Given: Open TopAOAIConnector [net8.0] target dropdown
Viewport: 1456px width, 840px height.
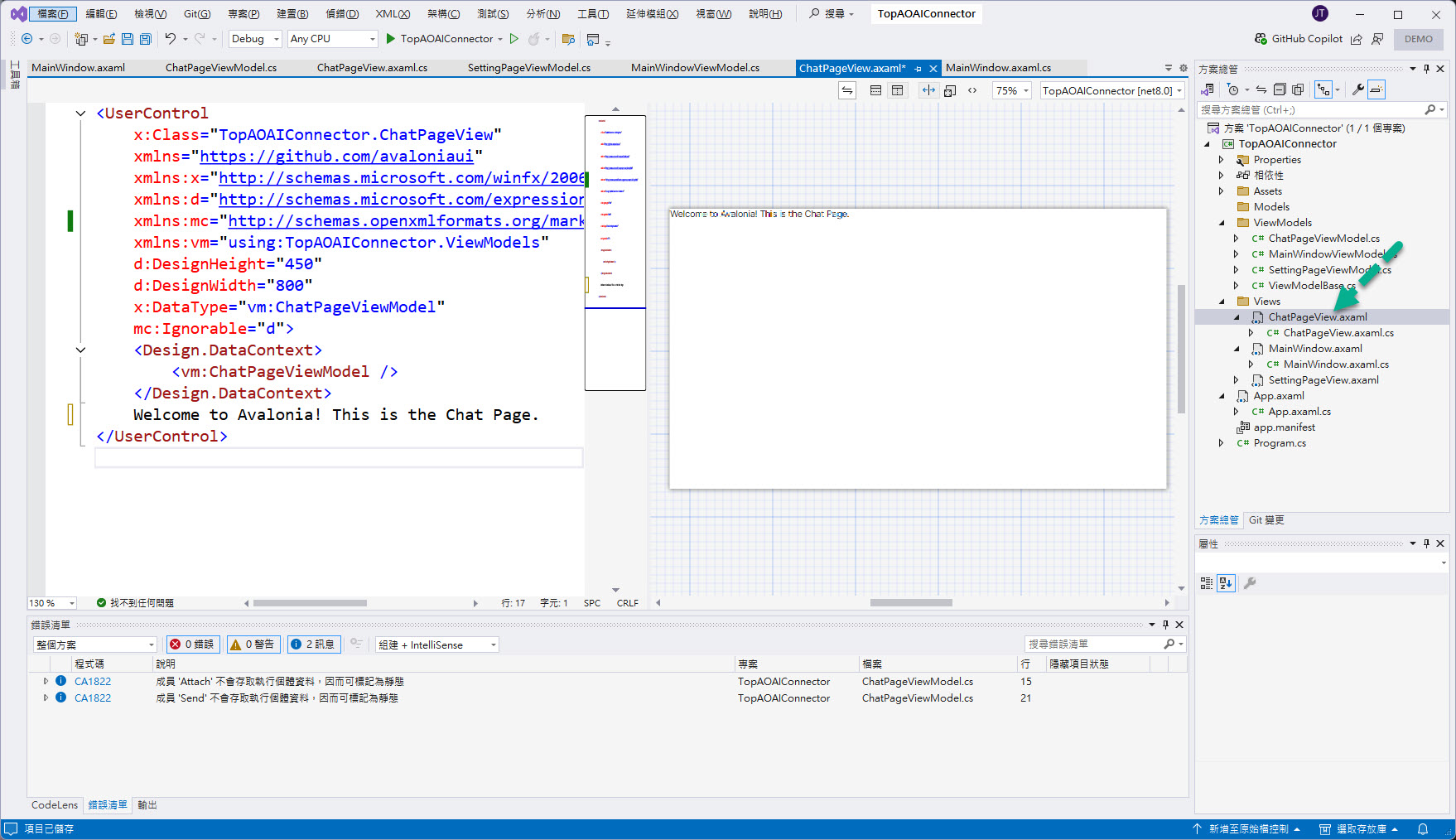Looking at the screenshot, I should click(x=1112, y=90).
